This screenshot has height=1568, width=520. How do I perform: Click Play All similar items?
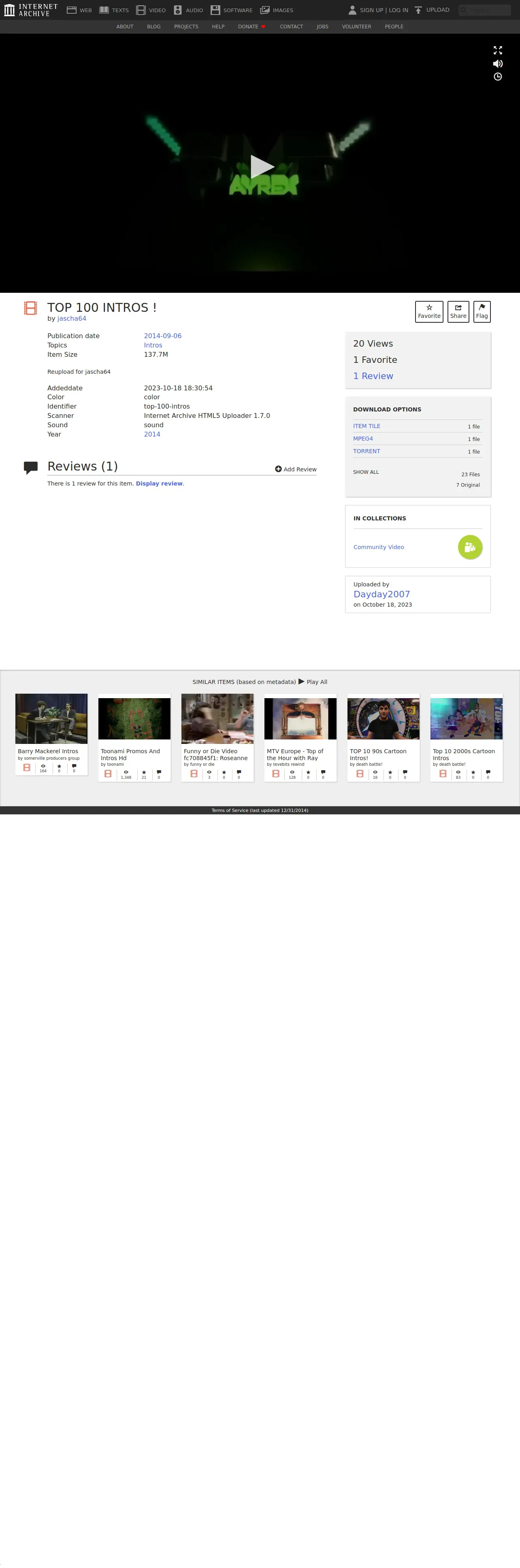point(313,682)
